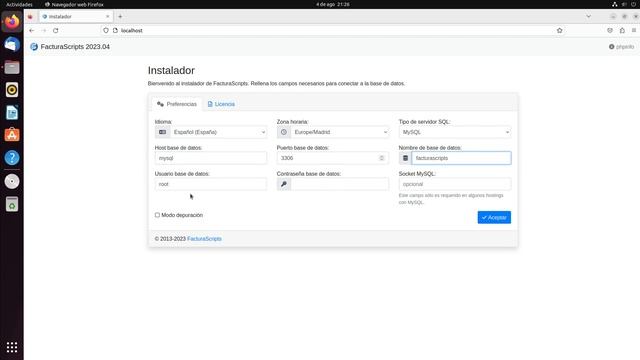Click the FacturaScripts logo icon
The width and height of the screenshot is (640, 360).
34,47
